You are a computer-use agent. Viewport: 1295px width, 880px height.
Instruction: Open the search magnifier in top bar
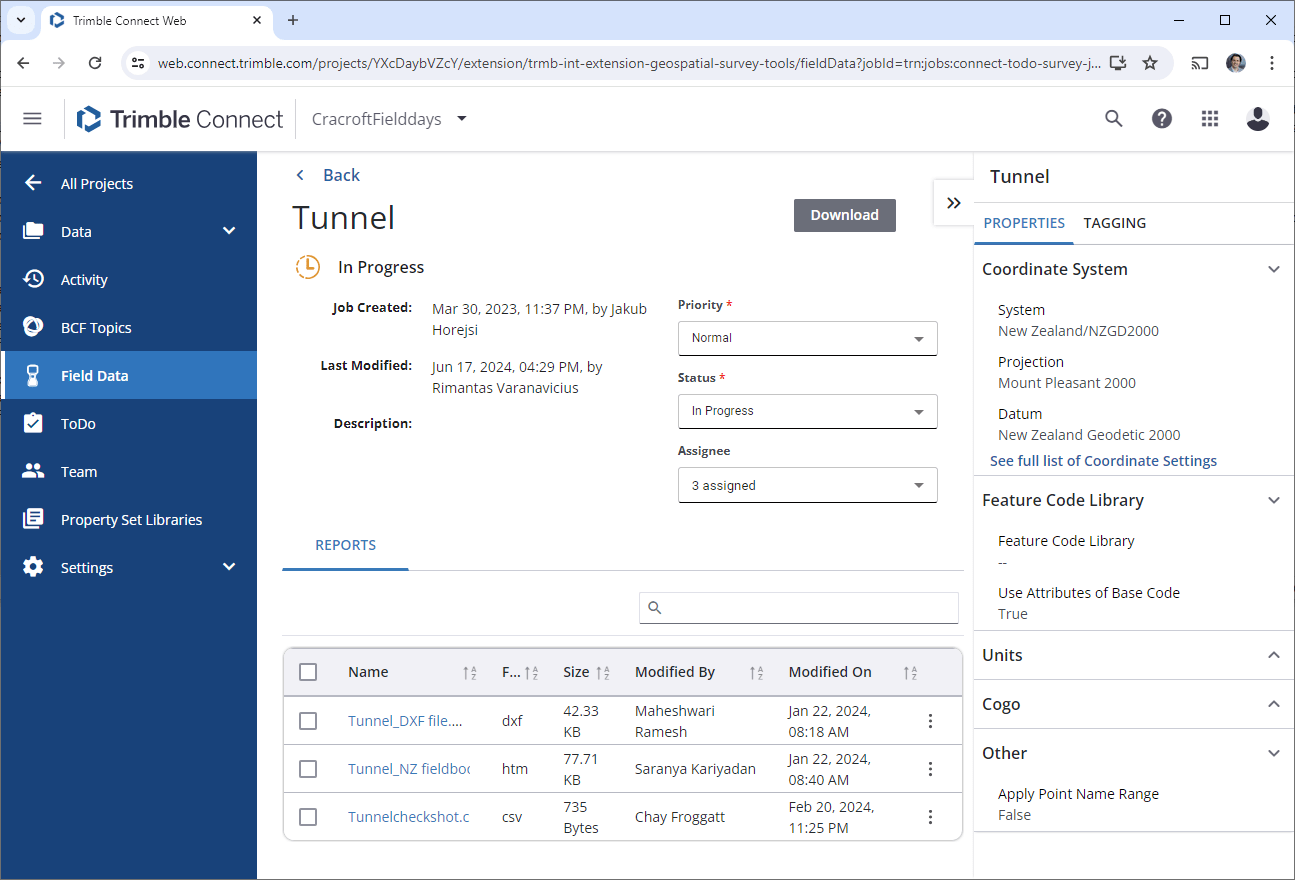pos(1113,118)
